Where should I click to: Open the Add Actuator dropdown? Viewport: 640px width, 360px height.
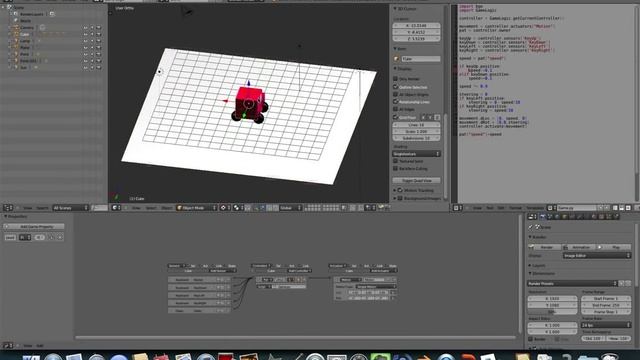[383, 271]
